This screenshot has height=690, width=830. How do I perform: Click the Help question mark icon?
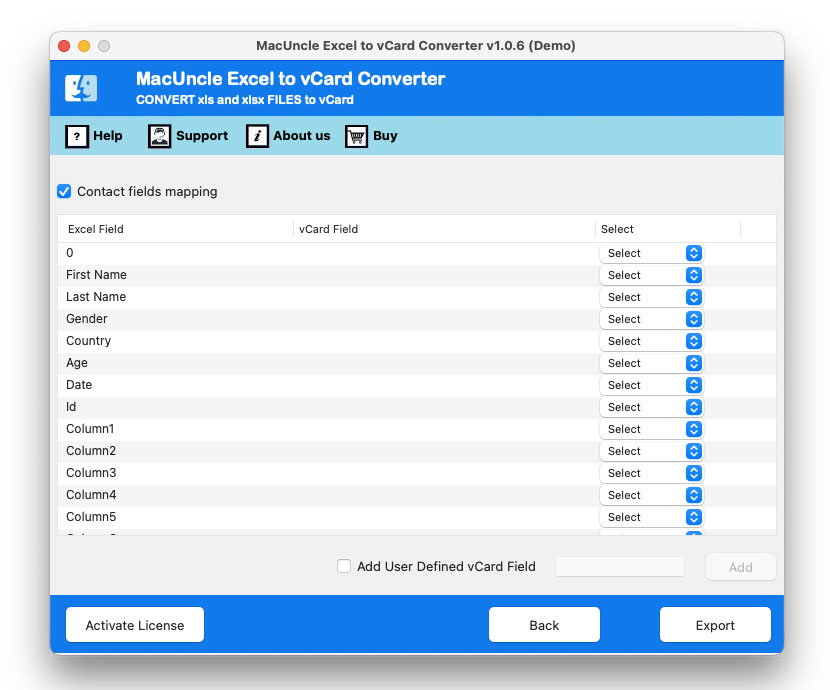tap(77, 137)
